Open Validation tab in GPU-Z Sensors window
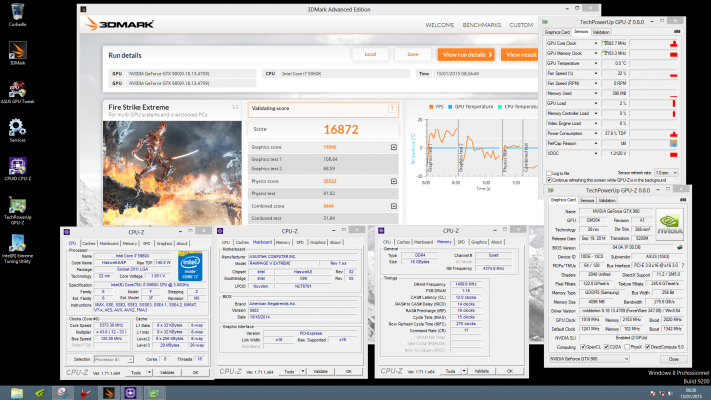The height and width of the screenshot is (400, 711). click(601, 32)
